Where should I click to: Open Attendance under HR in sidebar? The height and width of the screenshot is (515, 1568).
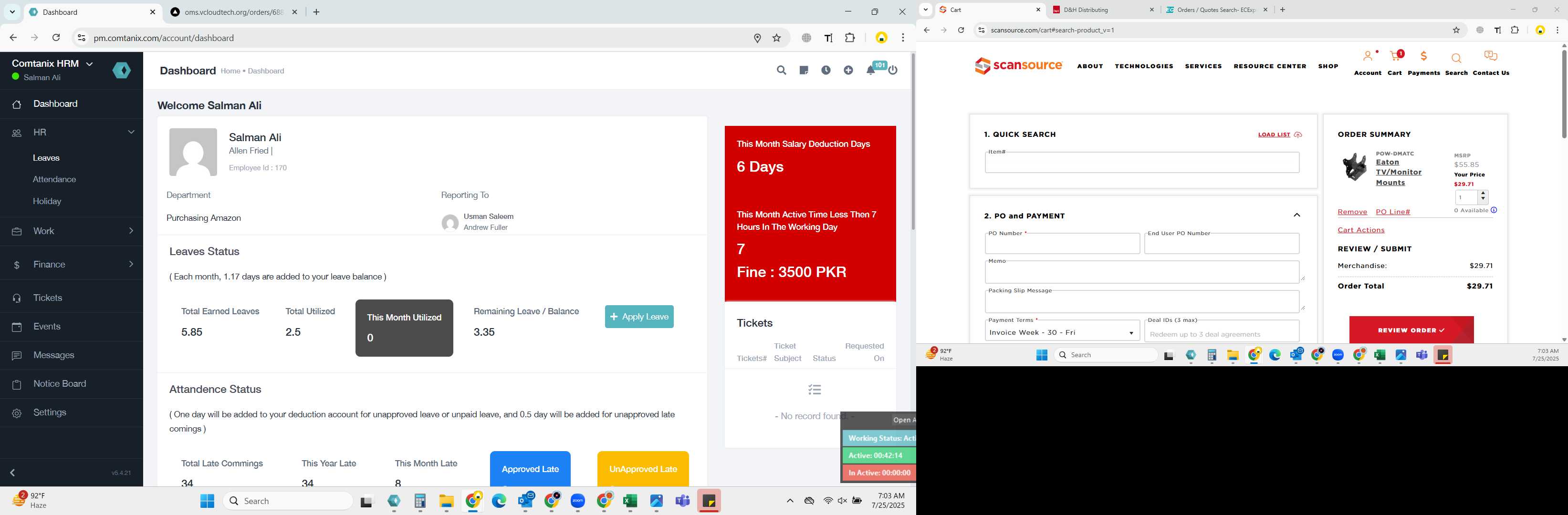(x=54, y=179)
